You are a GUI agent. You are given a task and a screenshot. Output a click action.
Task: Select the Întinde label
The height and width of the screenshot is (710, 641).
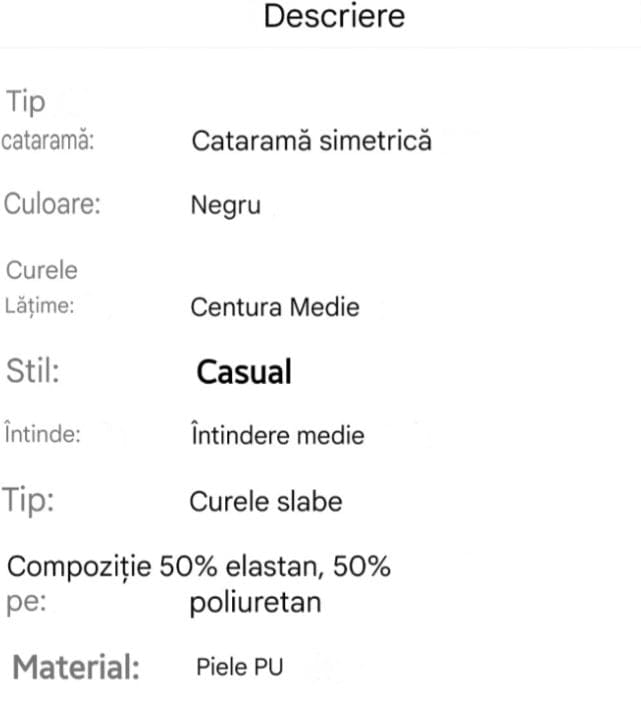[43, 435]
